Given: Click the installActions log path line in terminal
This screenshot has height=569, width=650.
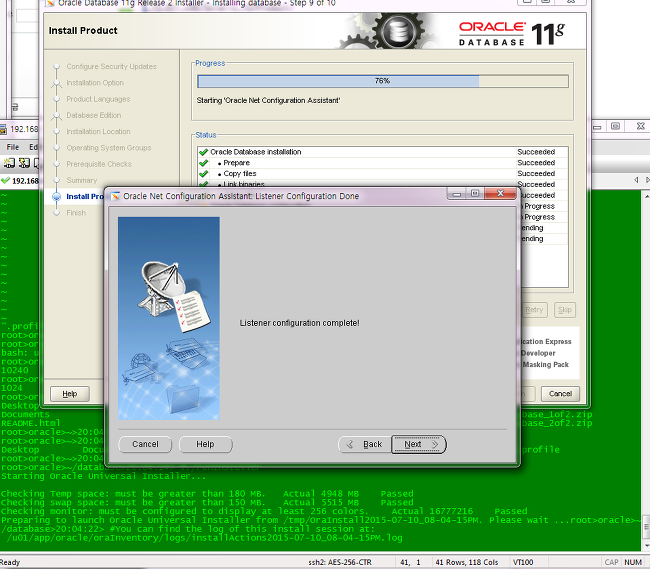Looking at the screenshot, I should point(204,538).
